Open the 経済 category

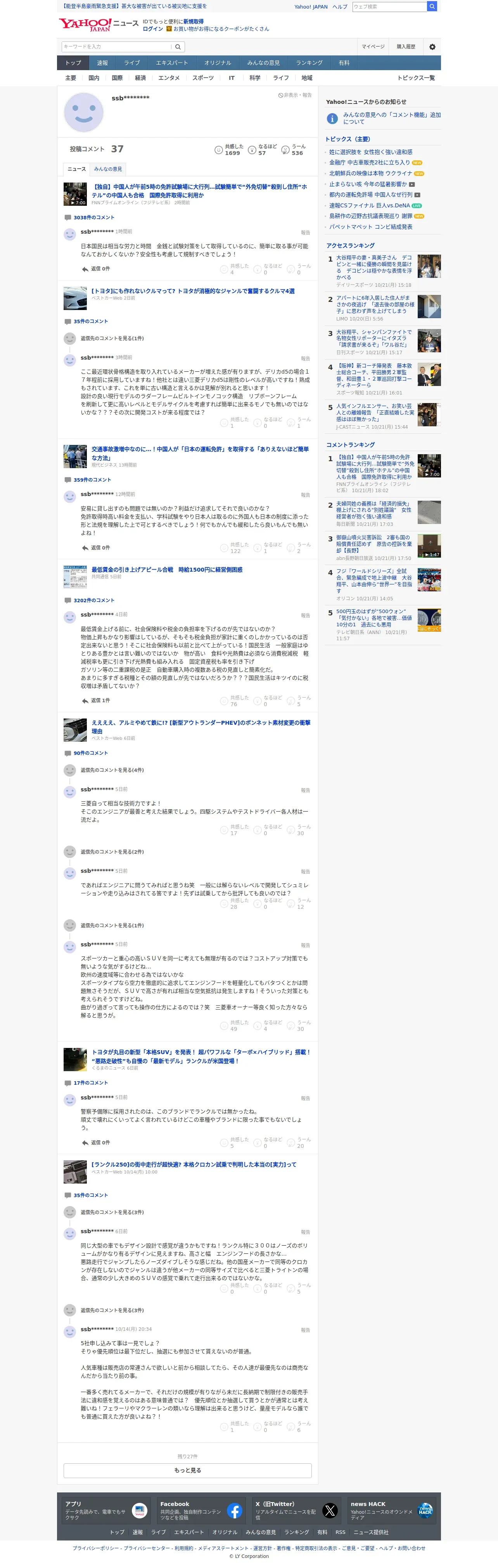(140, 78)
